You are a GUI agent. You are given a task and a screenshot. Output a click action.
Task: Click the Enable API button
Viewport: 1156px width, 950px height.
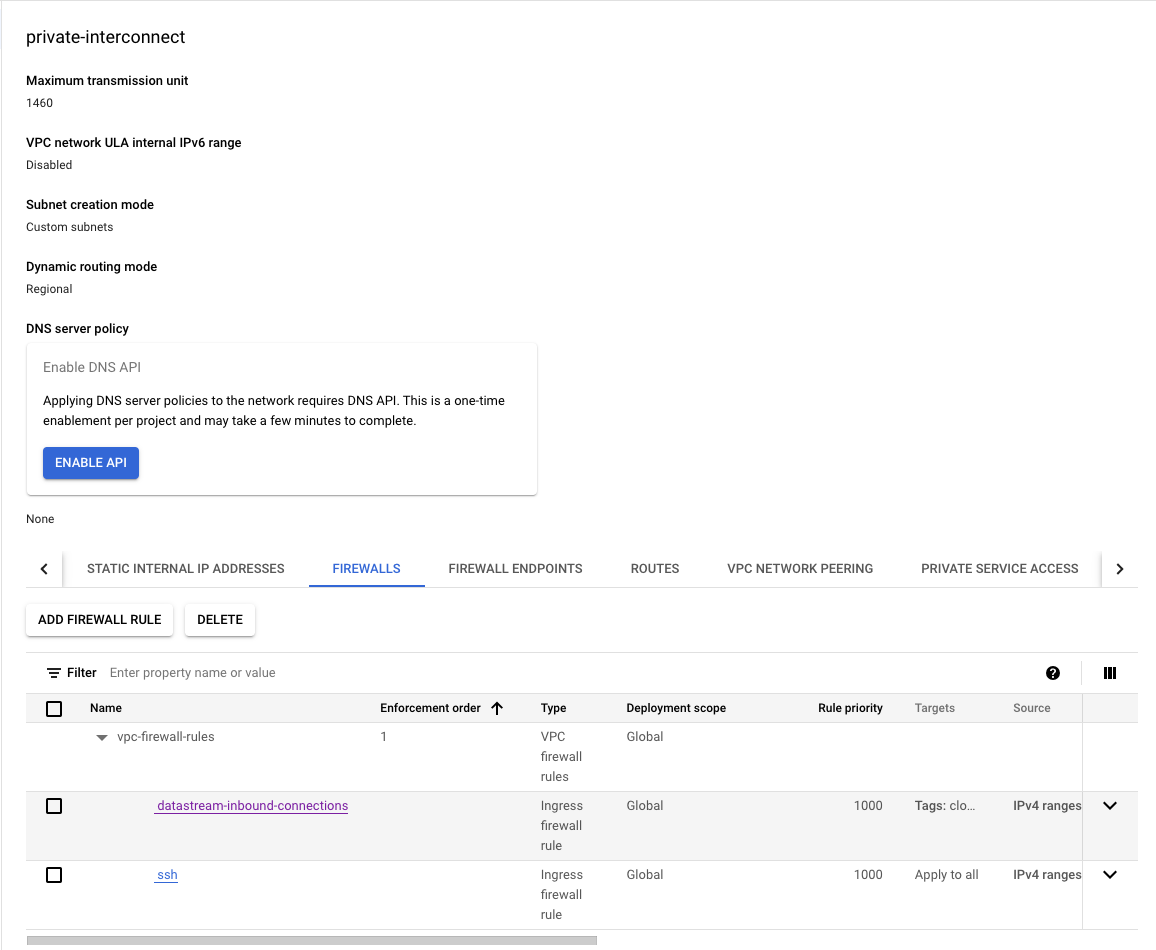click(91, 463)
